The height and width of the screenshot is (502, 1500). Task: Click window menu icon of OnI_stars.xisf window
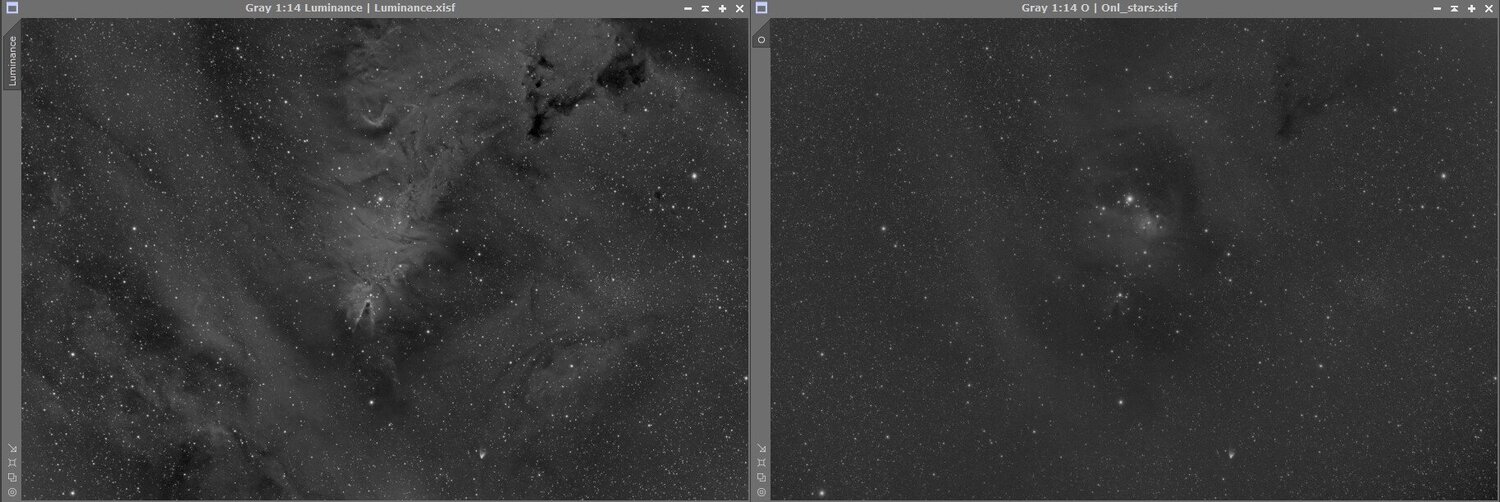[x=761, y=8]
